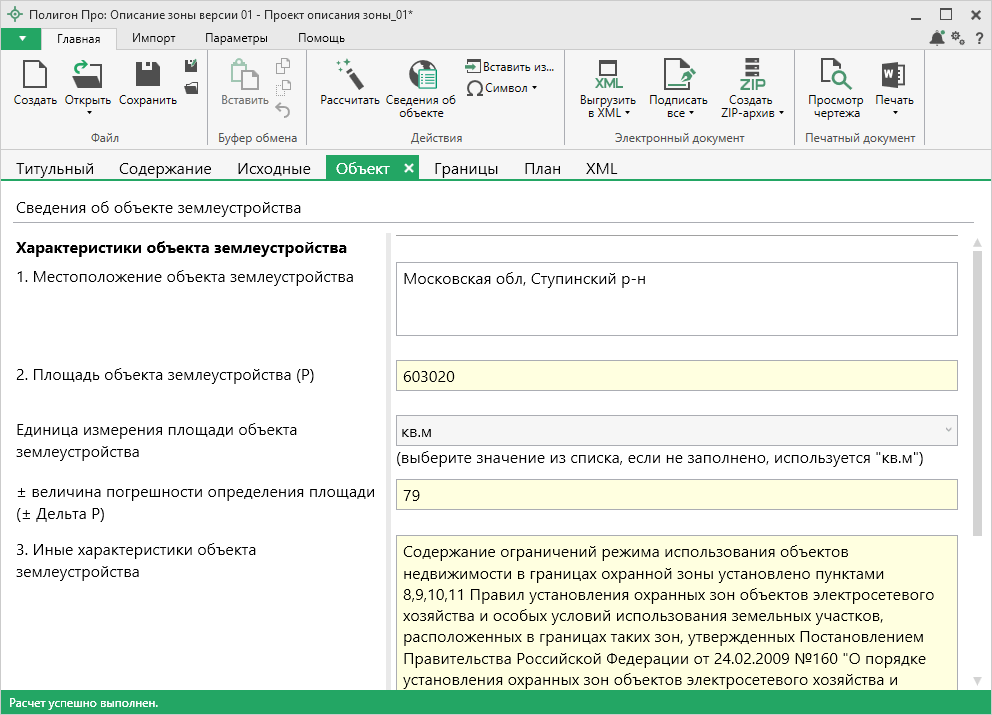The width and height of the screenshot is (992, 715).
Task: Click the Сохранить floppy disk icon
Action: (x=147, y=75)
